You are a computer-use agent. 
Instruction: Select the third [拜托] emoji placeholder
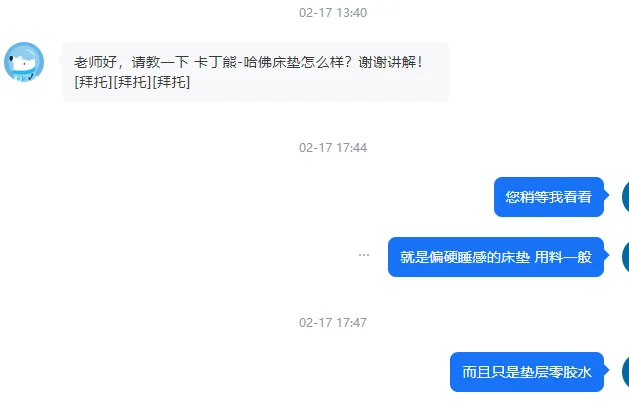click(x=171, y=82)
